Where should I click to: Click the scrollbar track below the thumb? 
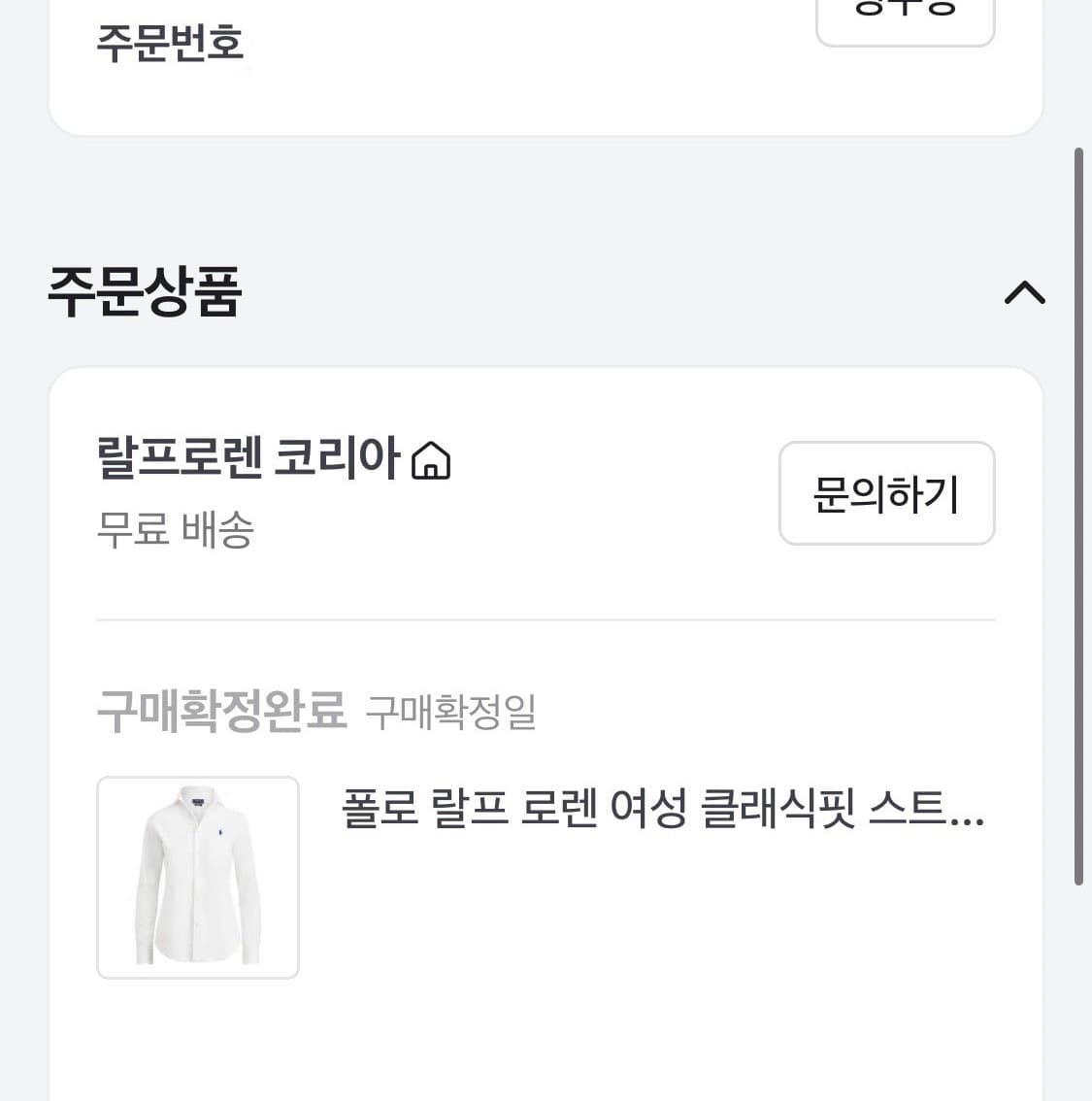(1078, 990)
